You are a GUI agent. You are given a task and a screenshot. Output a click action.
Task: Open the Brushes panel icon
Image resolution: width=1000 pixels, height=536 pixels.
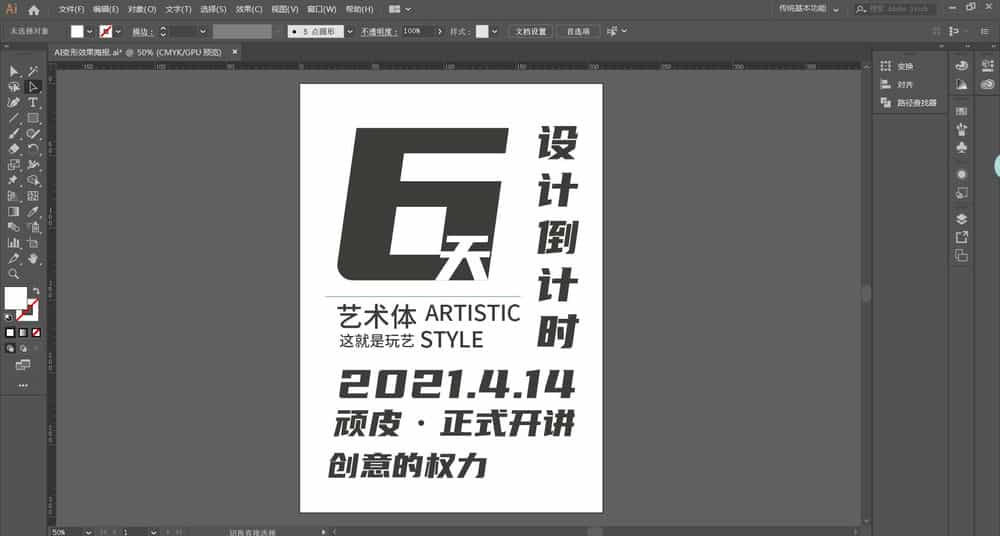tap(962, 130)
